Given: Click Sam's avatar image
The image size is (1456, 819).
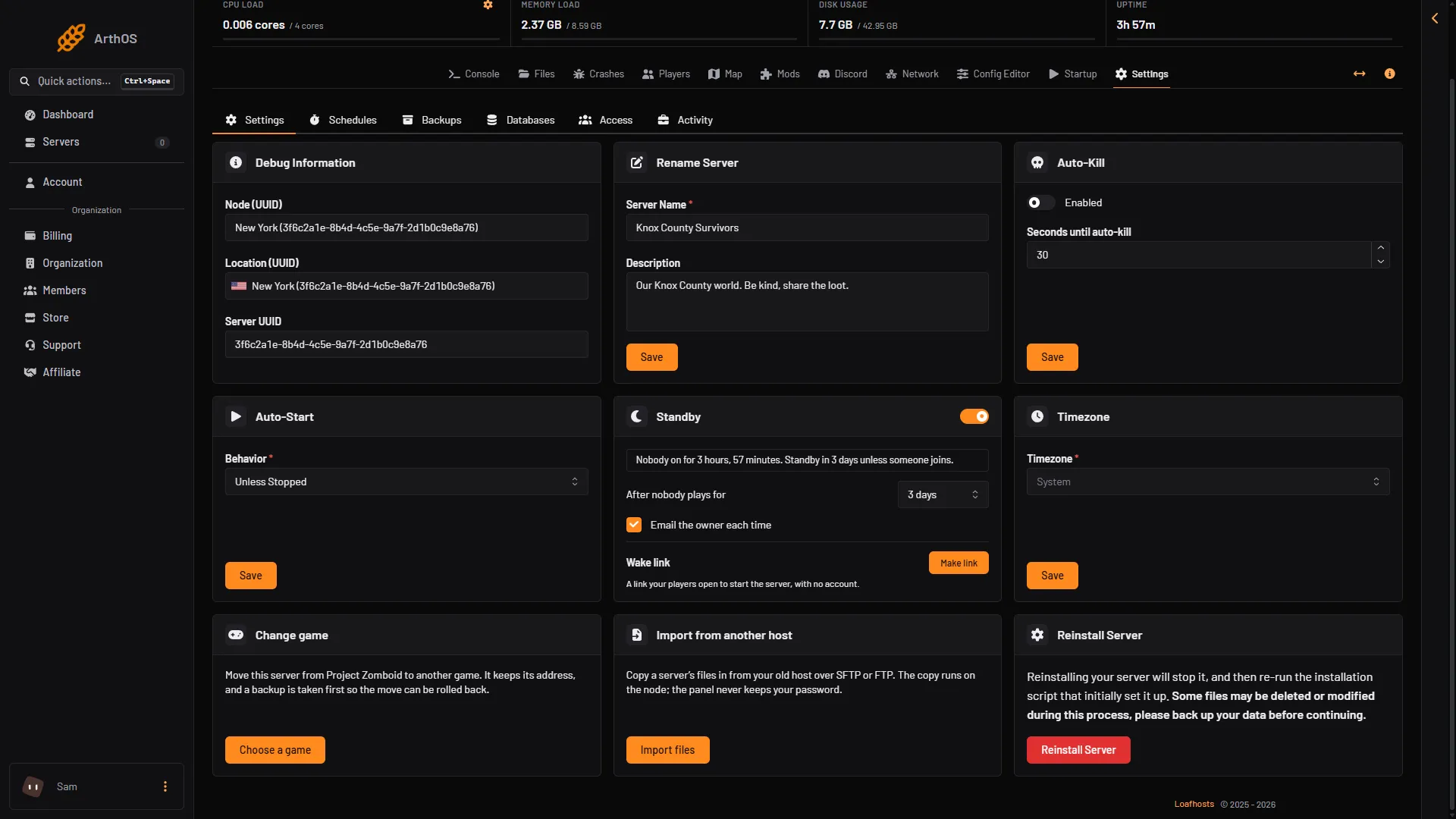Looking at the screenshot, I should (33, 786).
